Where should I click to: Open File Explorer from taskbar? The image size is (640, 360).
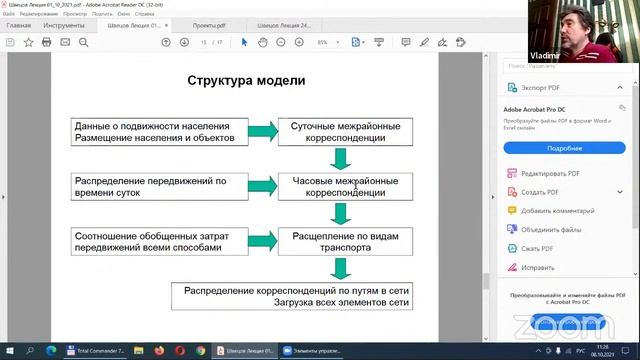pyautogui.click(x=138, y=351)
